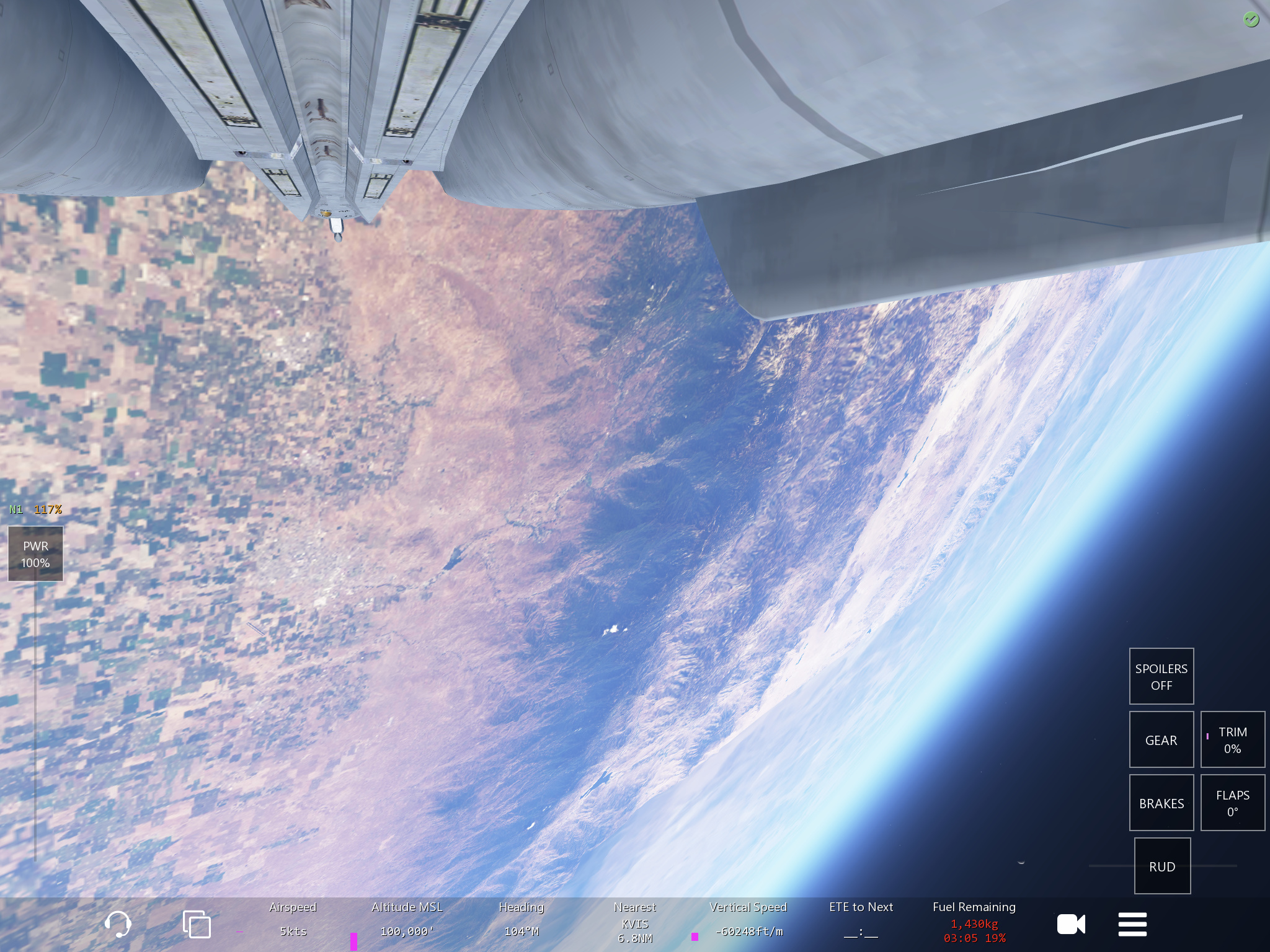Image resolution: width=1270 pixels, height=952 pixels.
Task: Click the magenta altitude bug marker
Action: point(353,941)
